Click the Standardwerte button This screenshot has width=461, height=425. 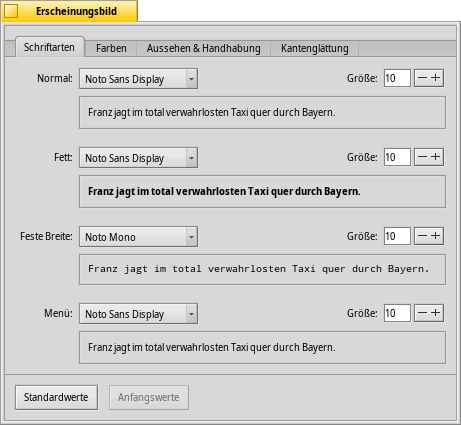[x=56, y=397]
